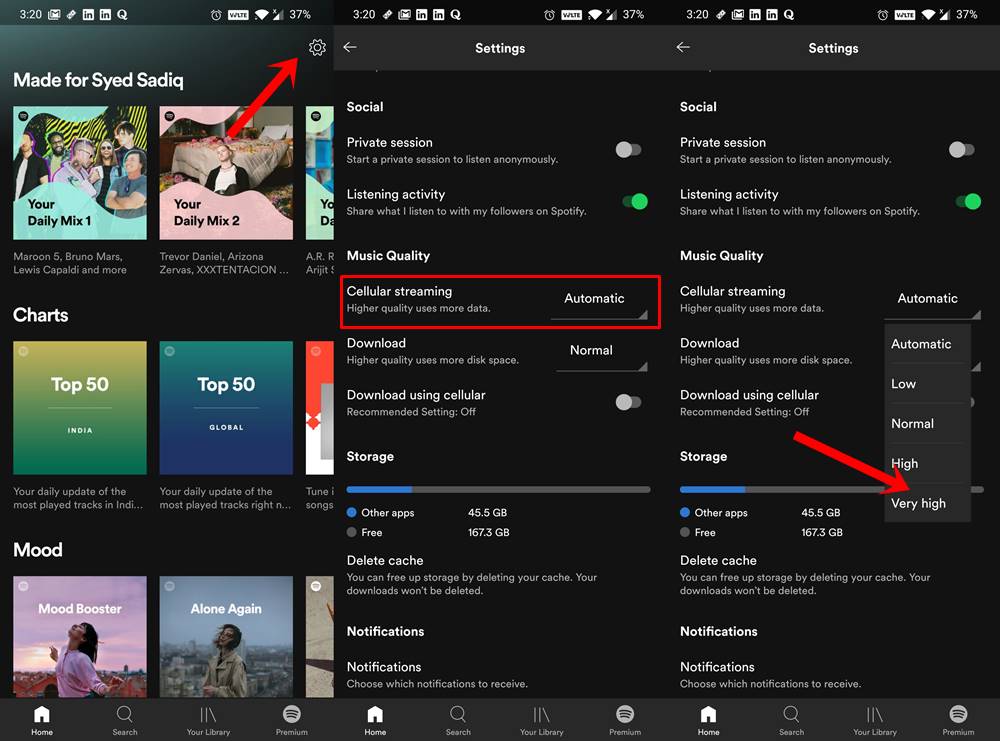
Task: Open Download quality dropdown showing Normal
Action: (x=601, y=354)
